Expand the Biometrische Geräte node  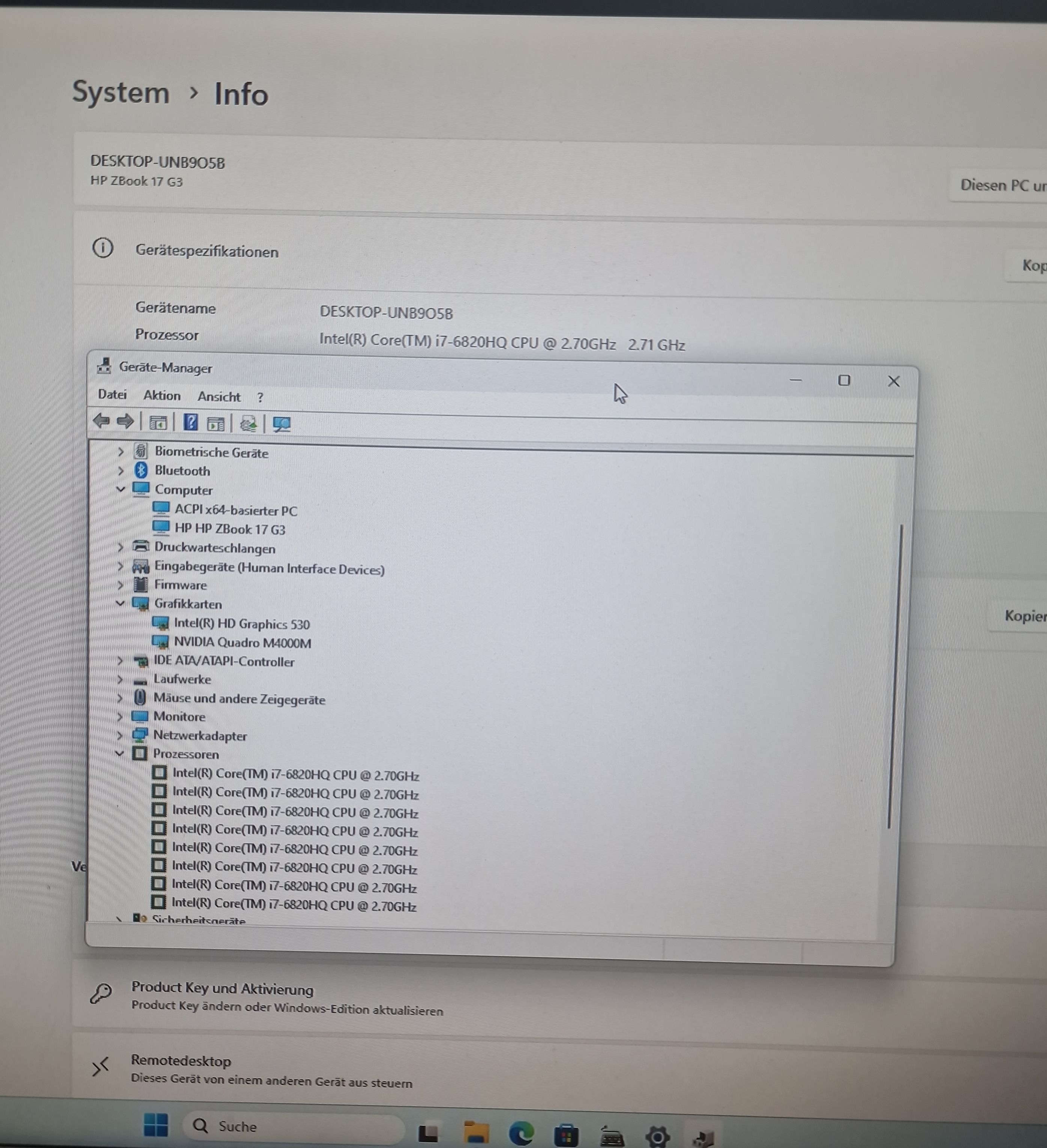pyautogui.click(x=120, y=451)
